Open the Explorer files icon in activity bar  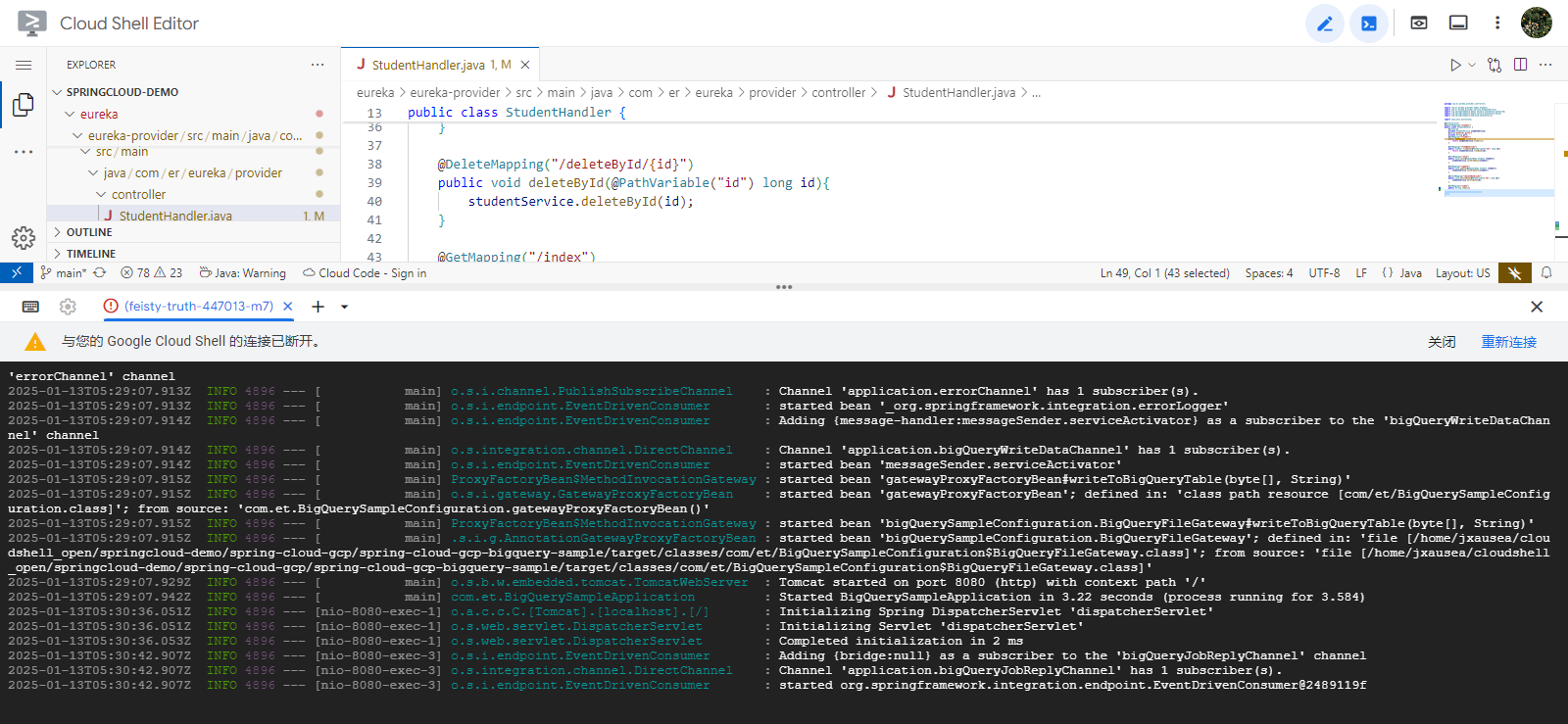tap(24, 105)
